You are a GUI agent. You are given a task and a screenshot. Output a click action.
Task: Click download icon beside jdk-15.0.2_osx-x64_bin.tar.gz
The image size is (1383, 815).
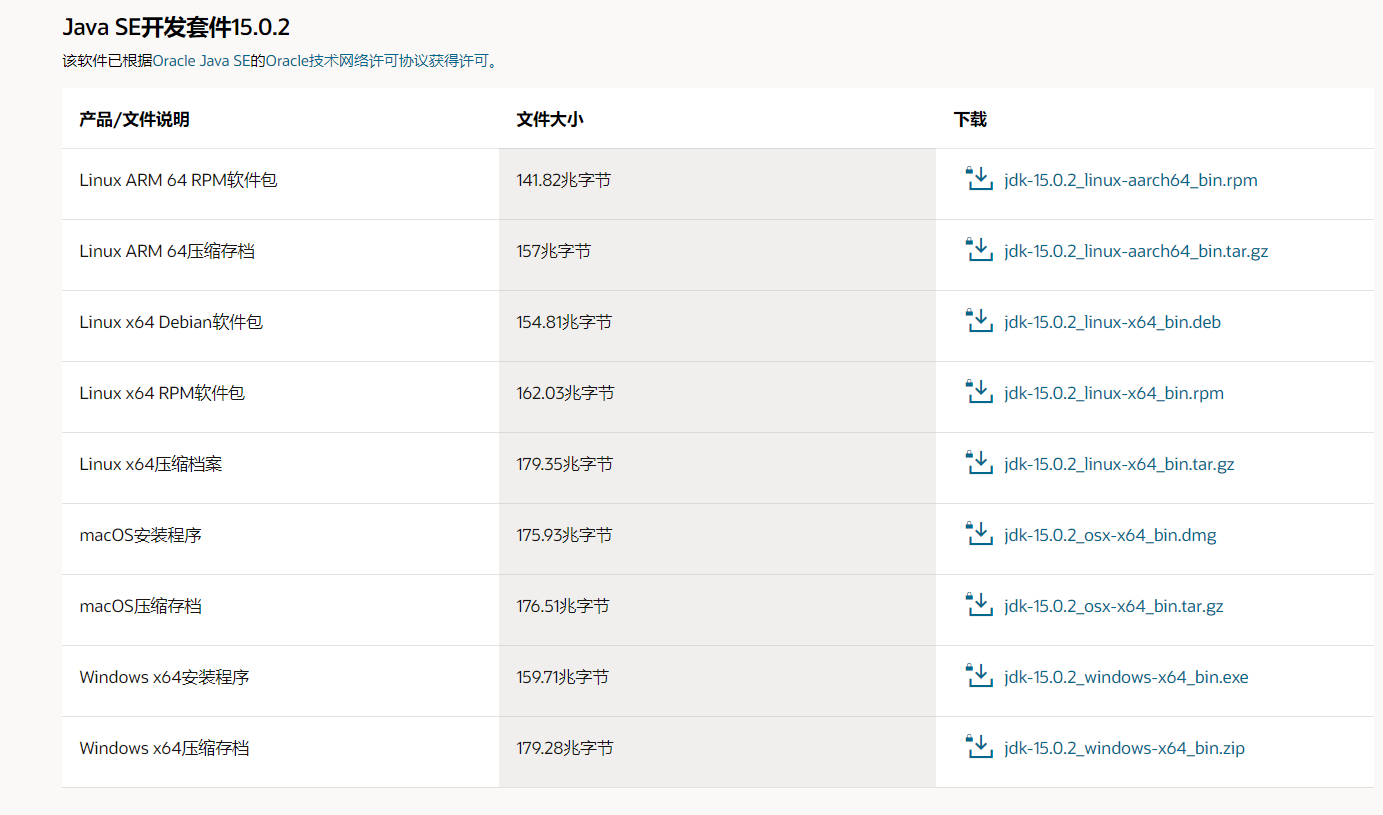pyautogui.click(x=979, y=605)
